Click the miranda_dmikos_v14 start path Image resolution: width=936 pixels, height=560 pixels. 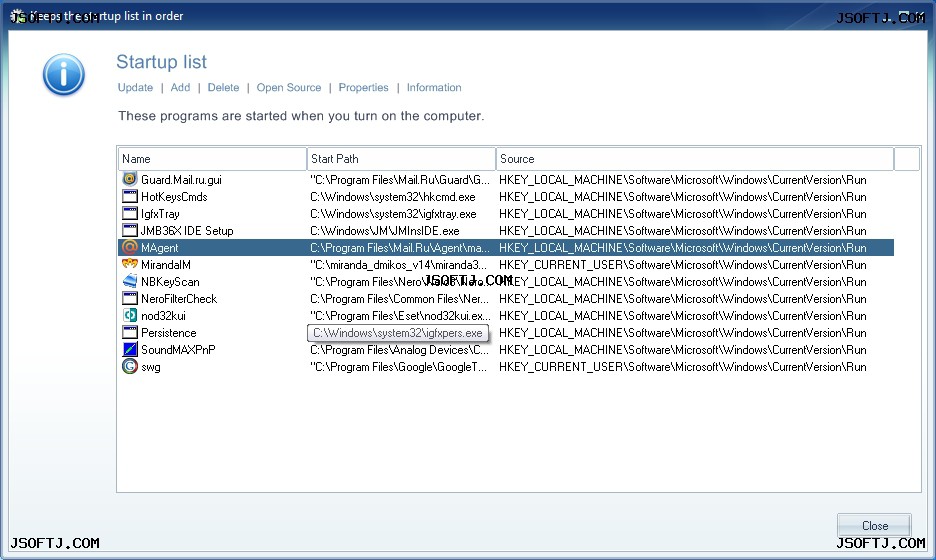[x=398, y=264]
